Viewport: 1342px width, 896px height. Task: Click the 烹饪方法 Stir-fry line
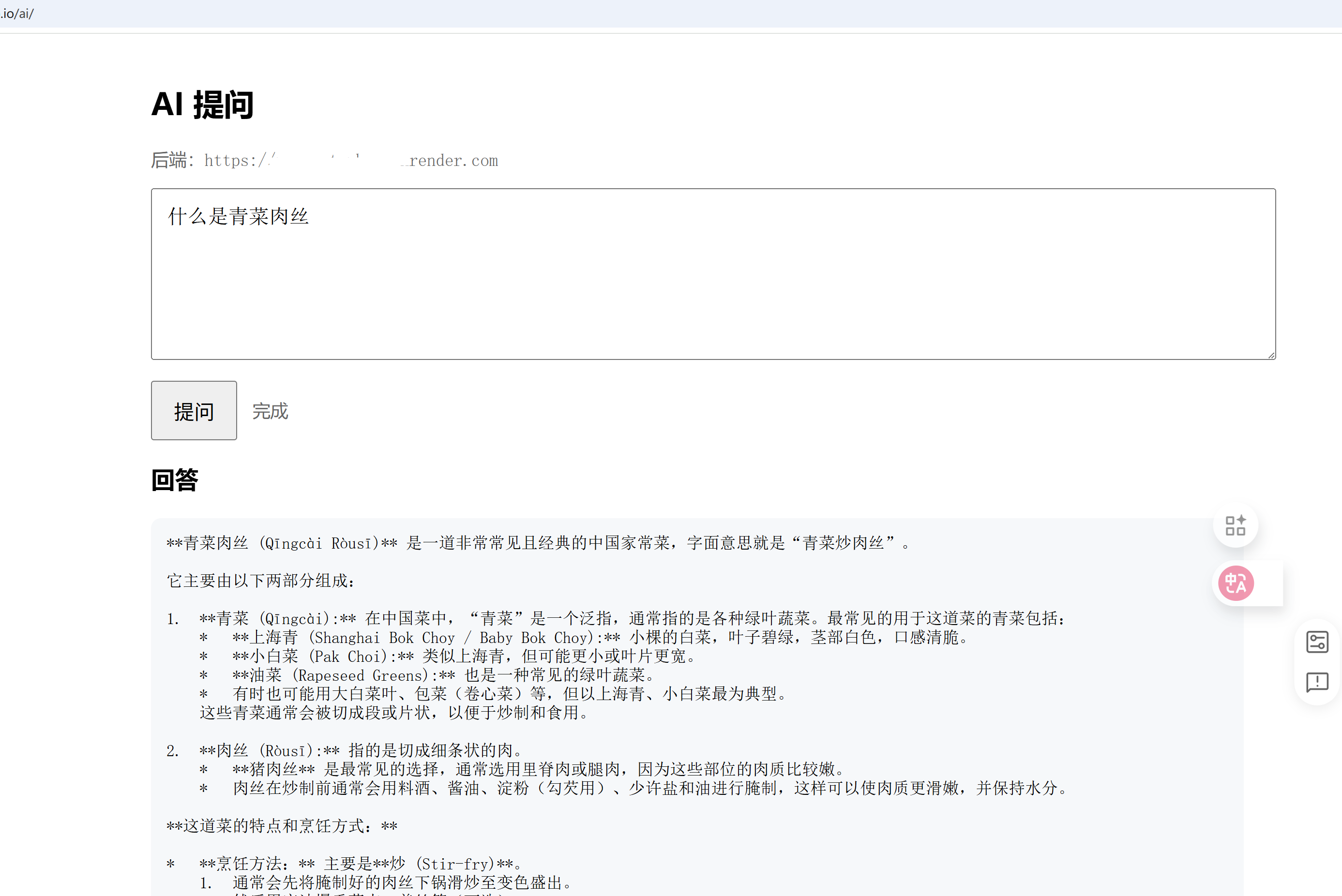pyautogui.click(x=360, y=864)
